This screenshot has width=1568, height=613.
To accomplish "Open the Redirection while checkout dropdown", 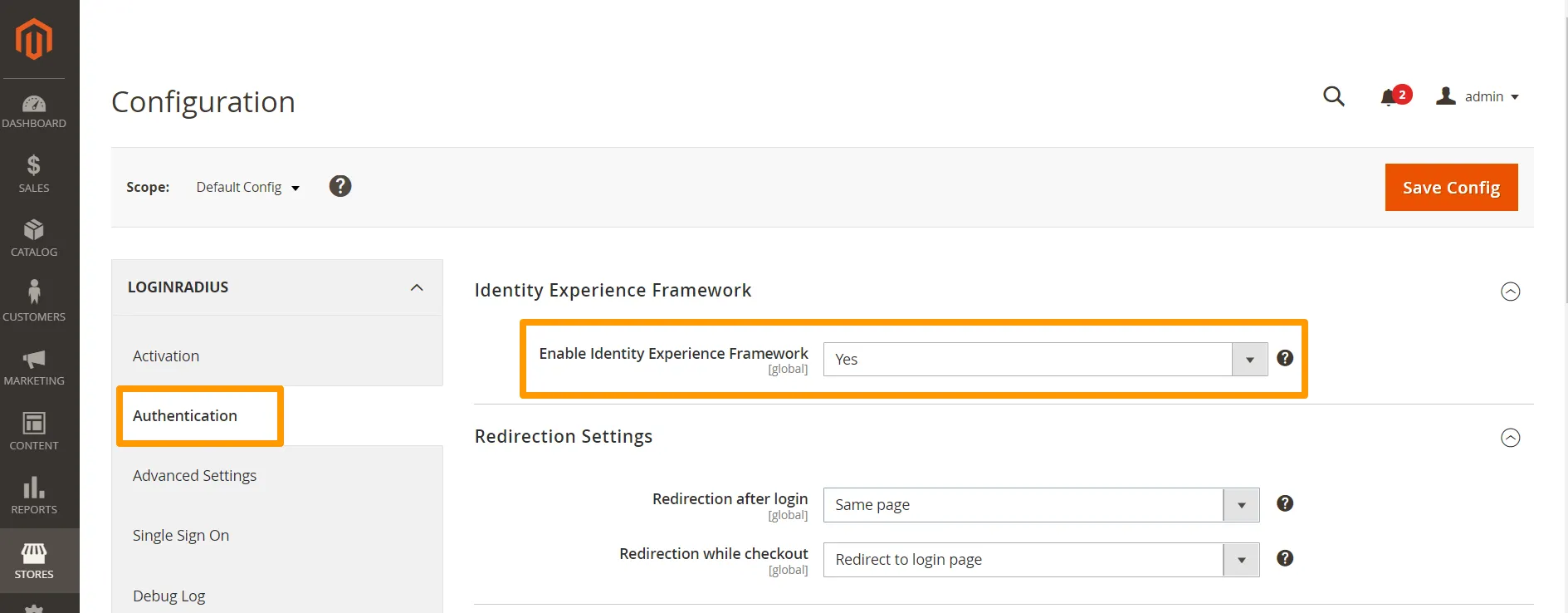I will (x=1040, y=560).
